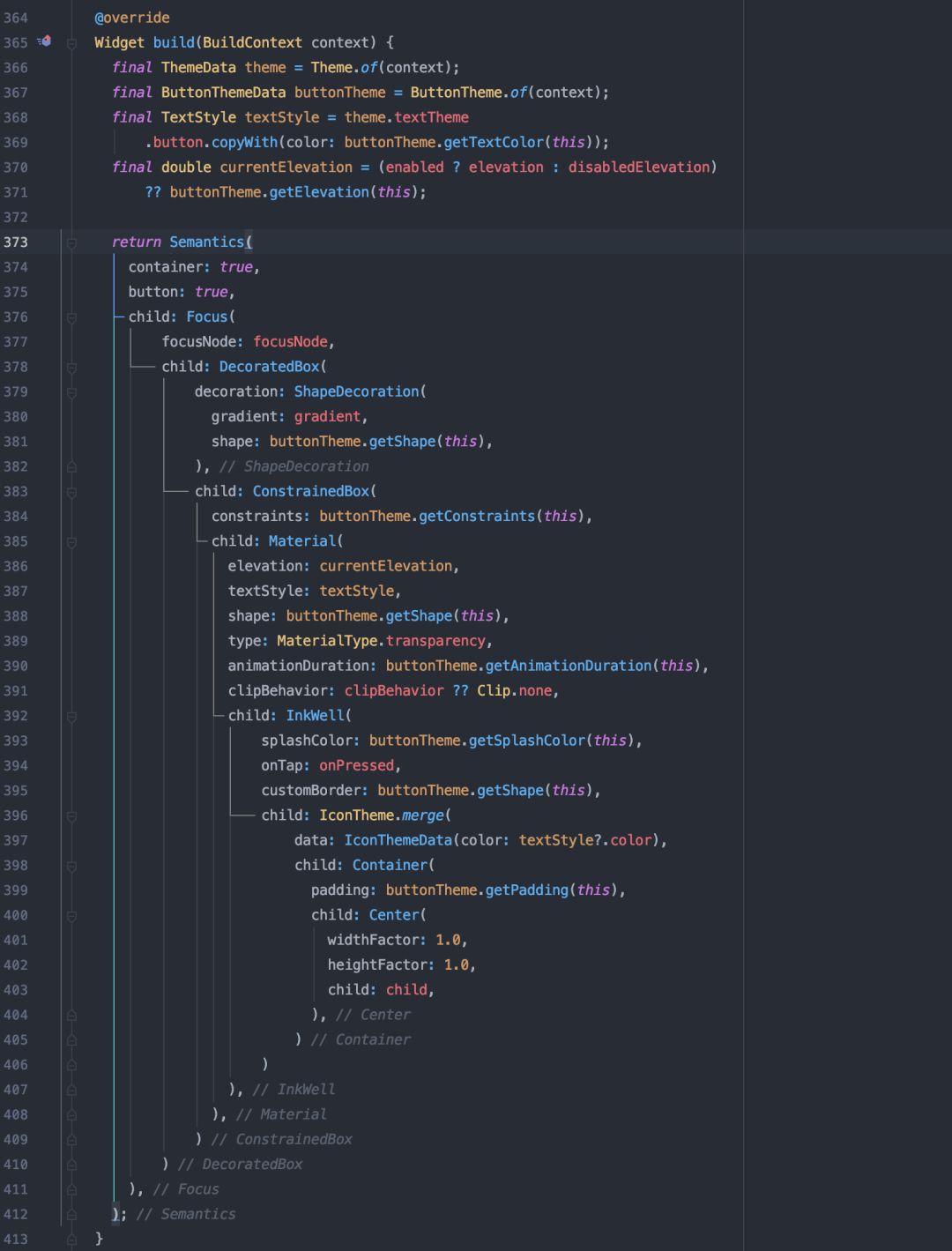
Task: Collapse the Focus fold marker at line 376
Action: click(x=71, y=317)
